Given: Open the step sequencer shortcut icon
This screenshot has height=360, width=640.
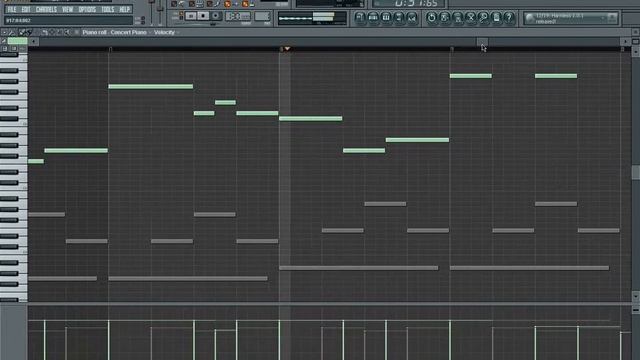Looking at the screenshot, I should point(373,17).
